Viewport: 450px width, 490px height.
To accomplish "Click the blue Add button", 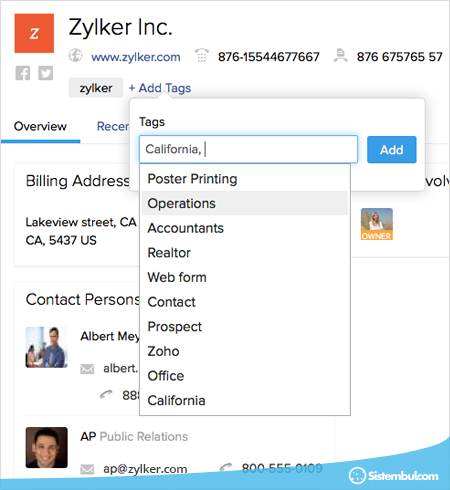I will click(392, 150).
